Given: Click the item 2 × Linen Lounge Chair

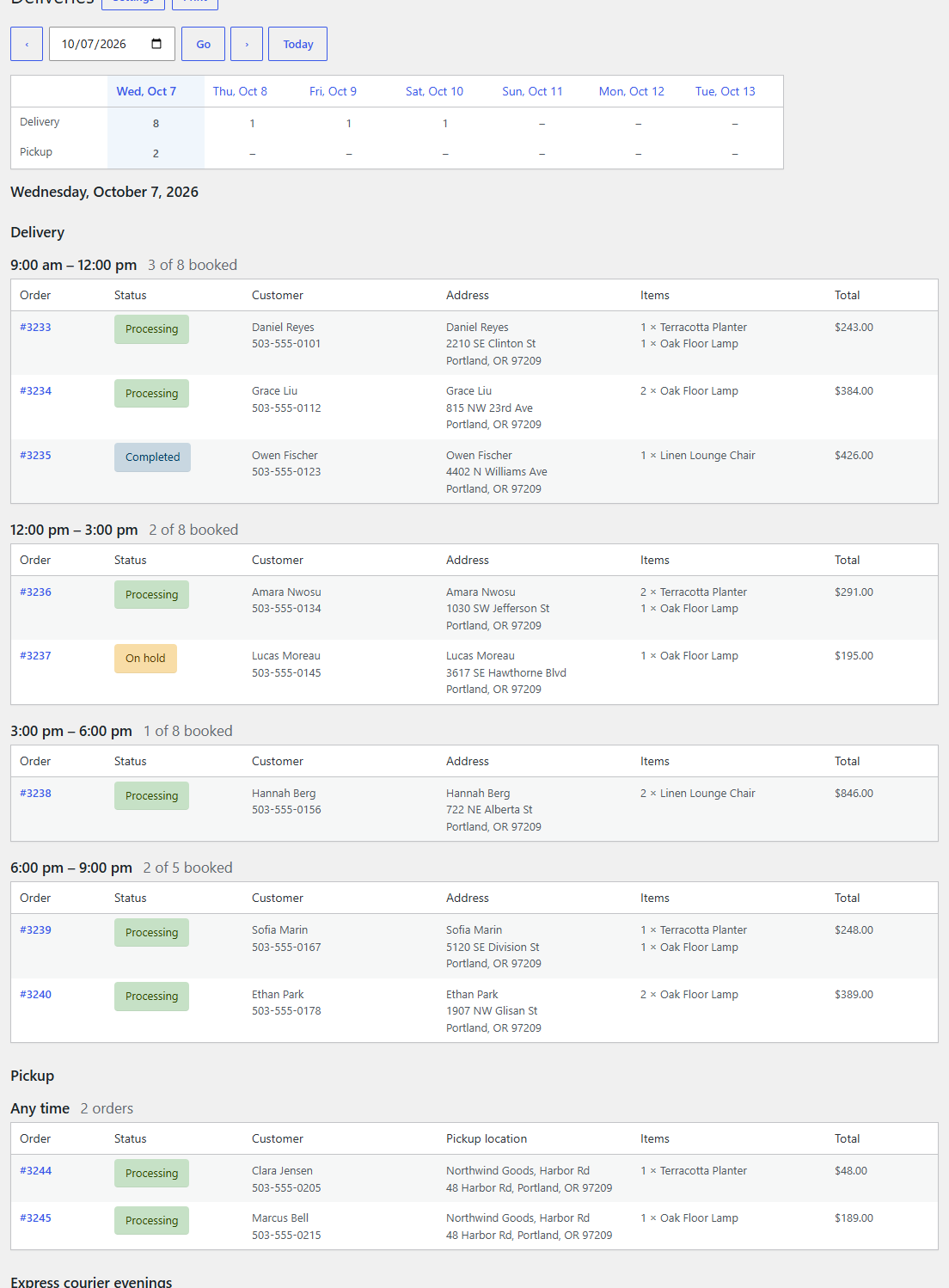Looking at the screenshot, I should coord(698,794).
